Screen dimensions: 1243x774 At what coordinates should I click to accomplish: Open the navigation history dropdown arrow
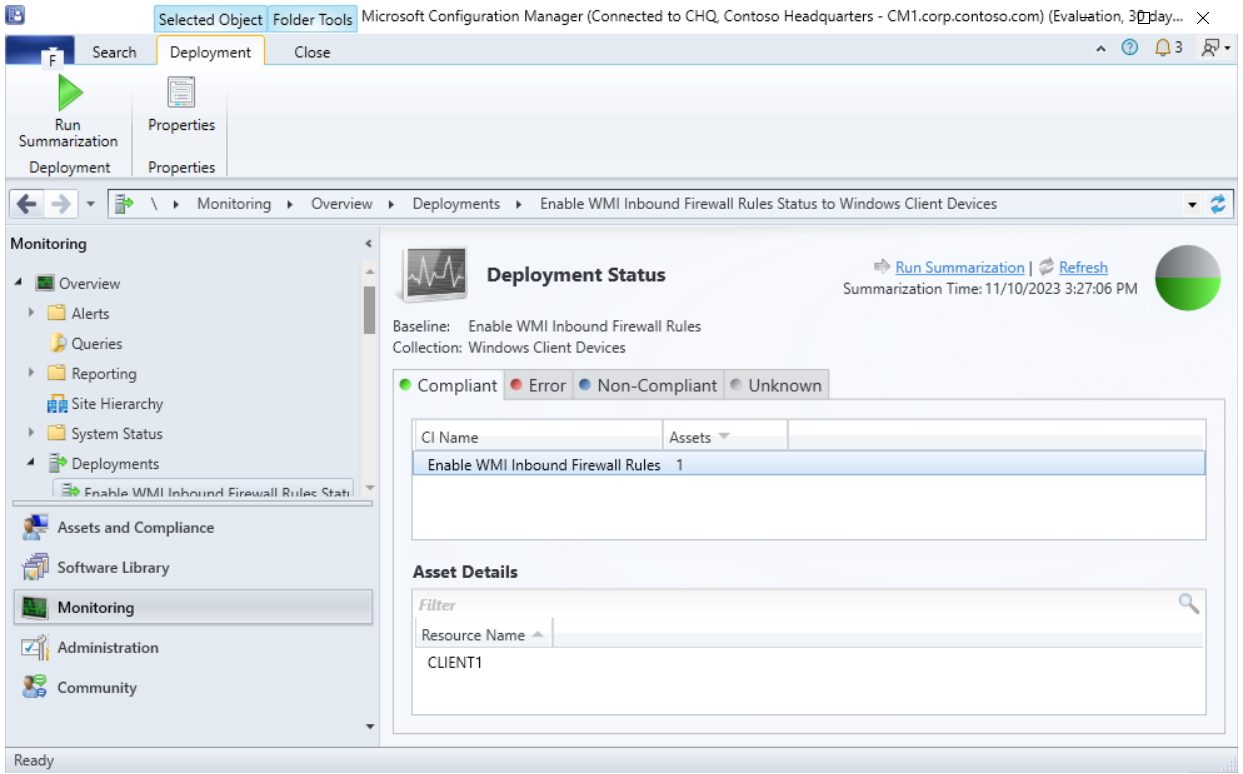[90, 204]
